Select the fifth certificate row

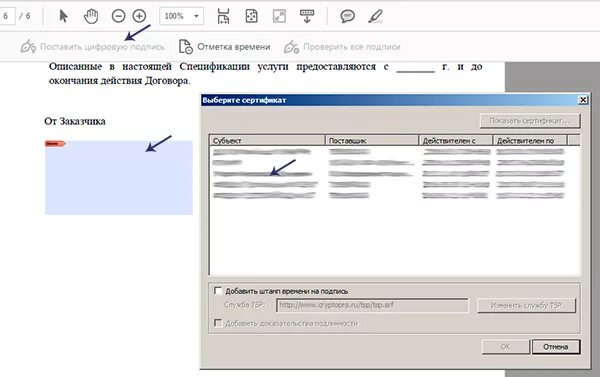[x=388, y=196]
